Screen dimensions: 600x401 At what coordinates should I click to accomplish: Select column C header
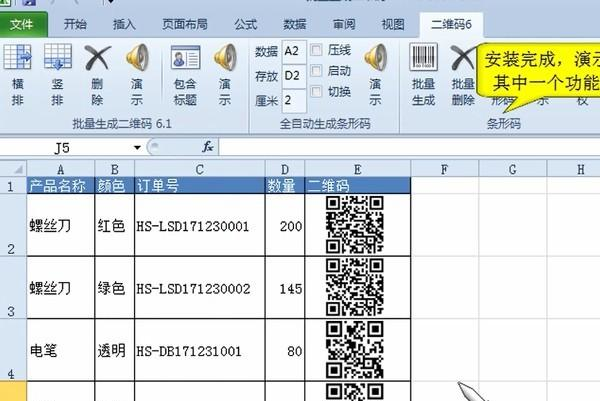tap(199, 169)
